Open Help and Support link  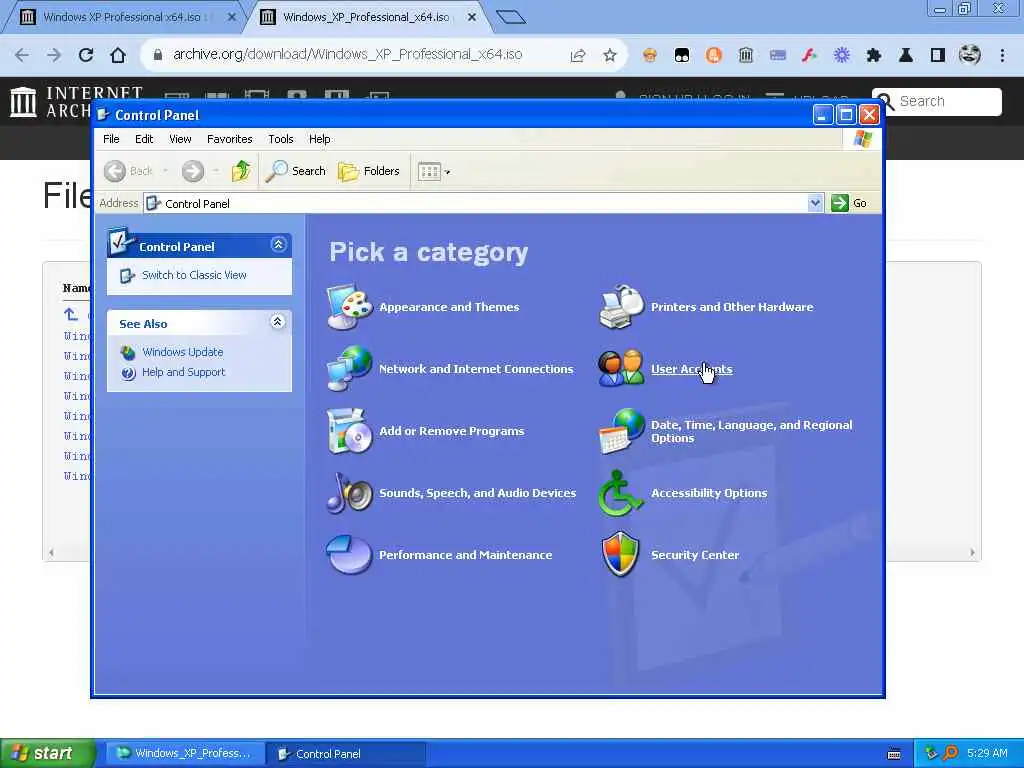pos(183,372)
